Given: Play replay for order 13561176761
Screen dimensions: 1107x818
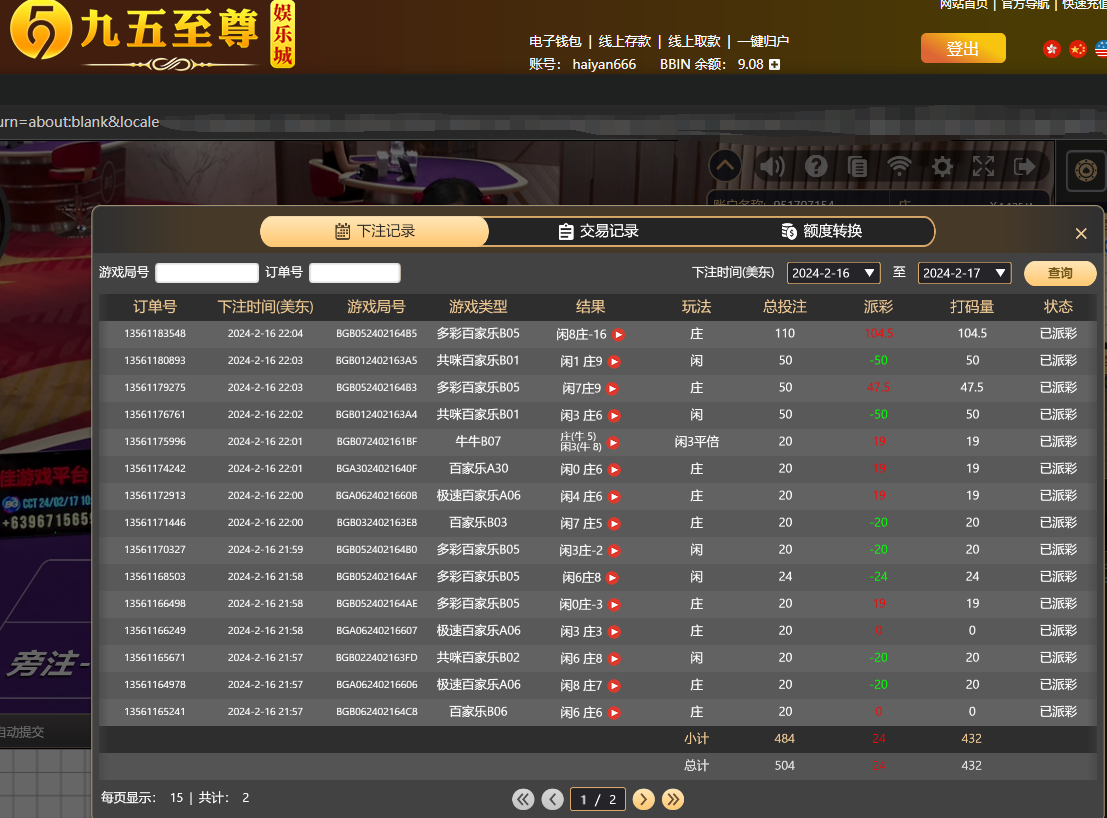Looking at the screenshot, I should [x=614, y=416].
